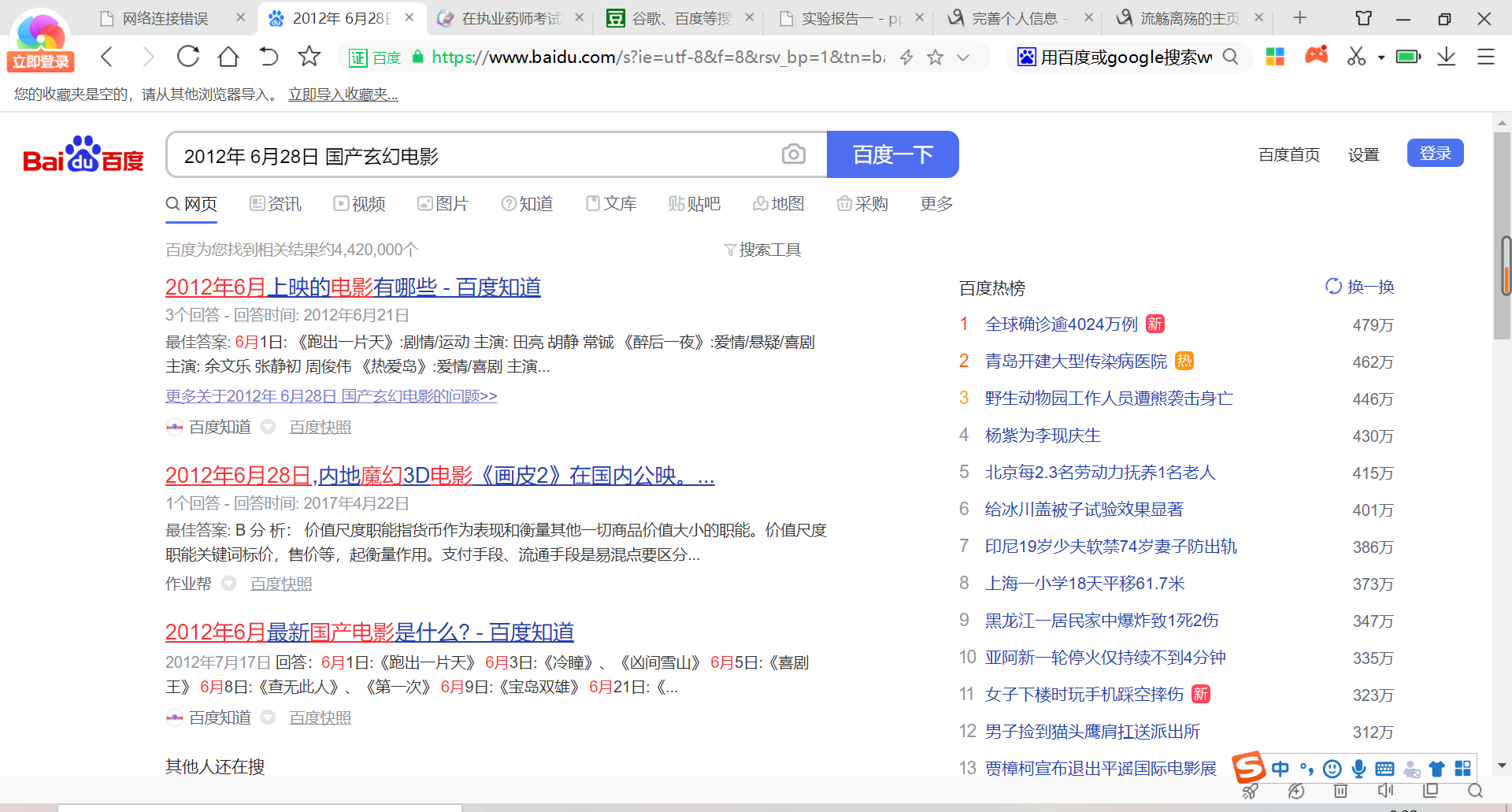Click the favorite star inside address bar

tap(936, 57)
